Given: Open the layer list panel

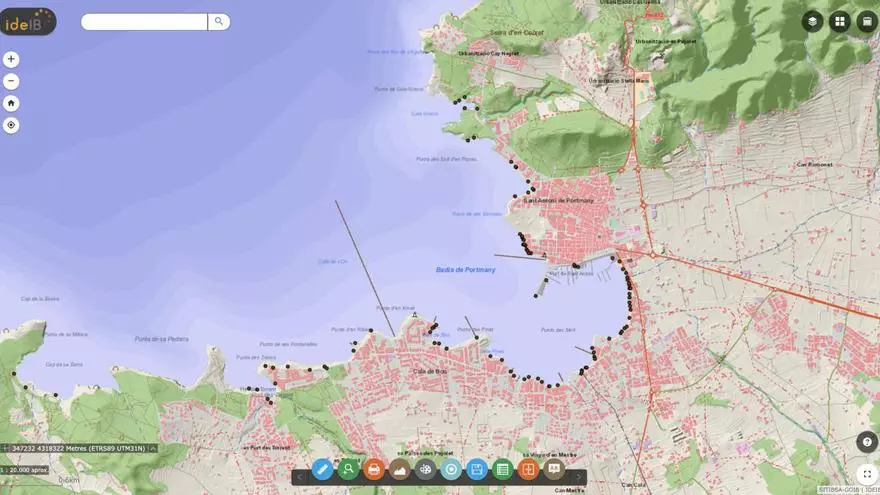Looking at the screenshot, I should (813, 21).
